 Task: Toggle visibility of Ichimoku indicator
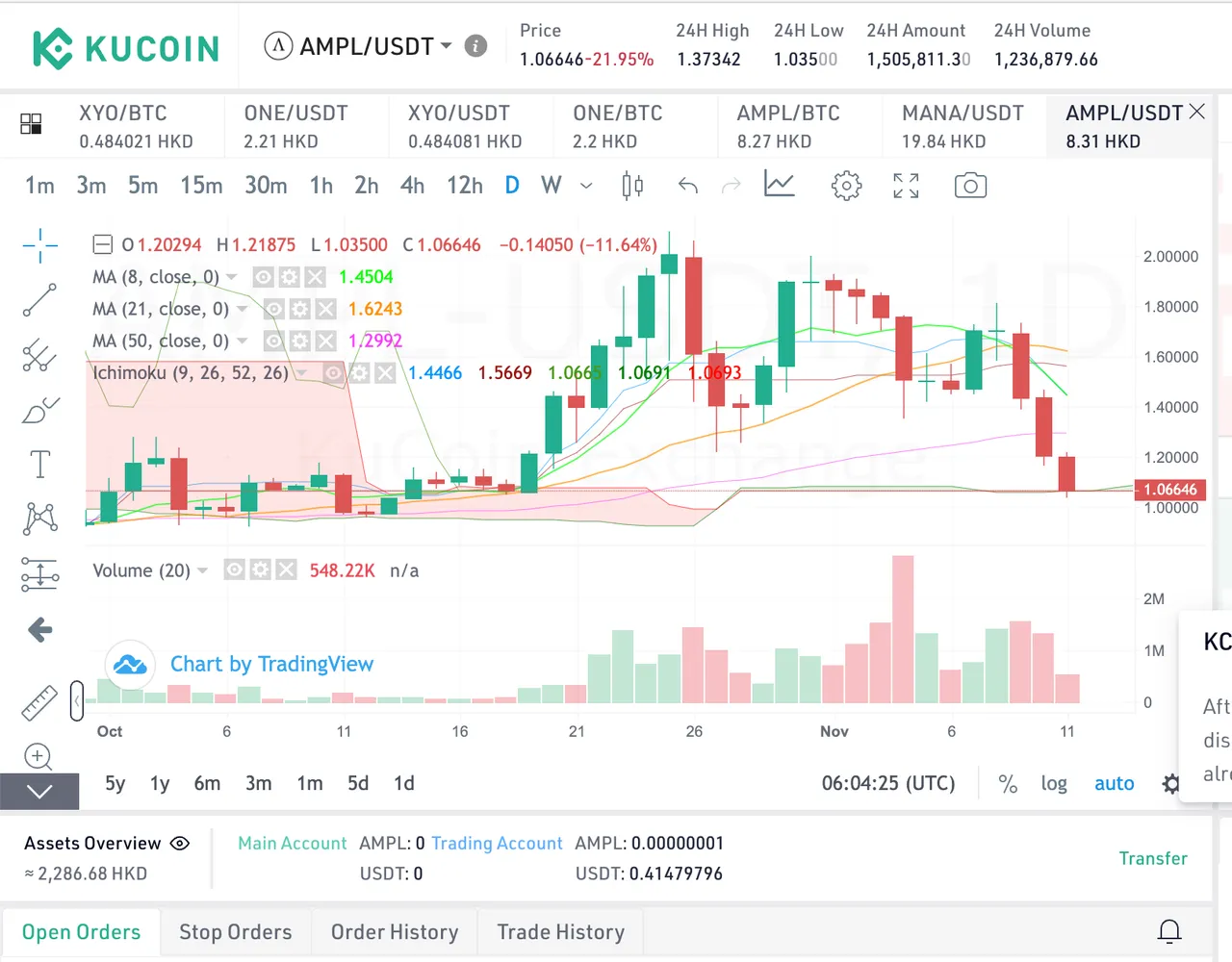pyautogui.click(x=333, y=372)
